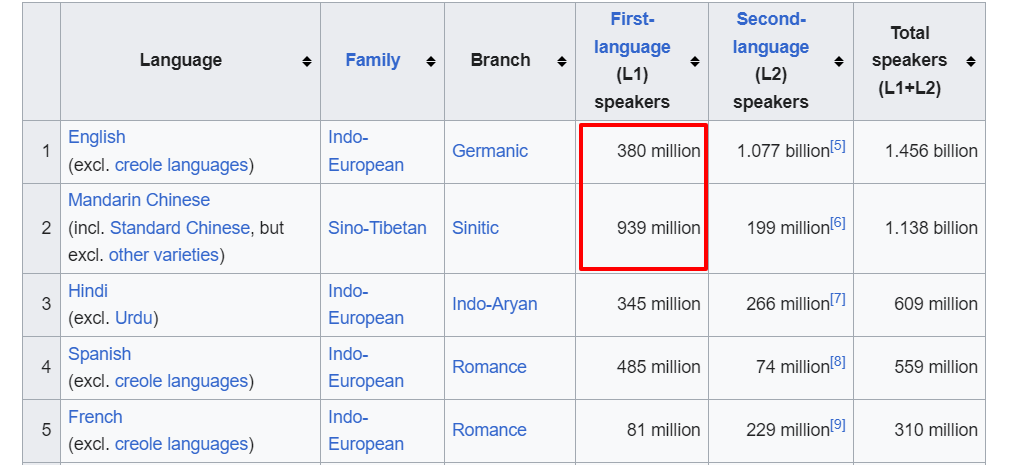Open the Indo-Aryan branch link
Viewport: 1009px width, 465px height.
coord(494,304)
